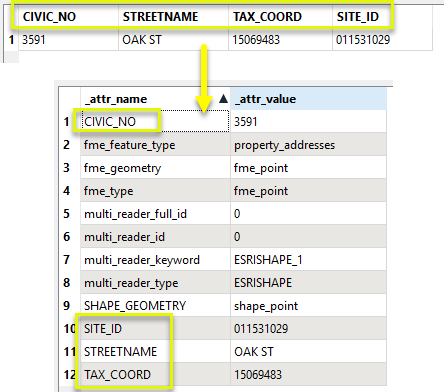Click the SHAPE_GEOMETRY attribute cell
This screenshot has width=444, height=392.
click(155, 306)
